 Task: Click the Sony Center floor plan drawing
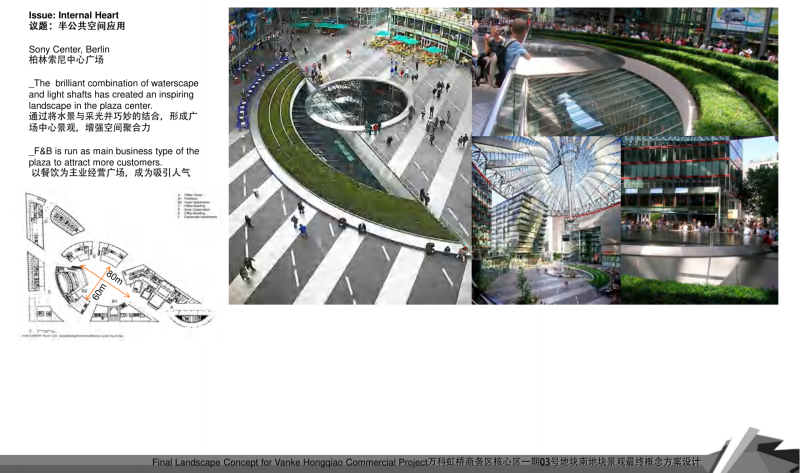pos(119,259)
